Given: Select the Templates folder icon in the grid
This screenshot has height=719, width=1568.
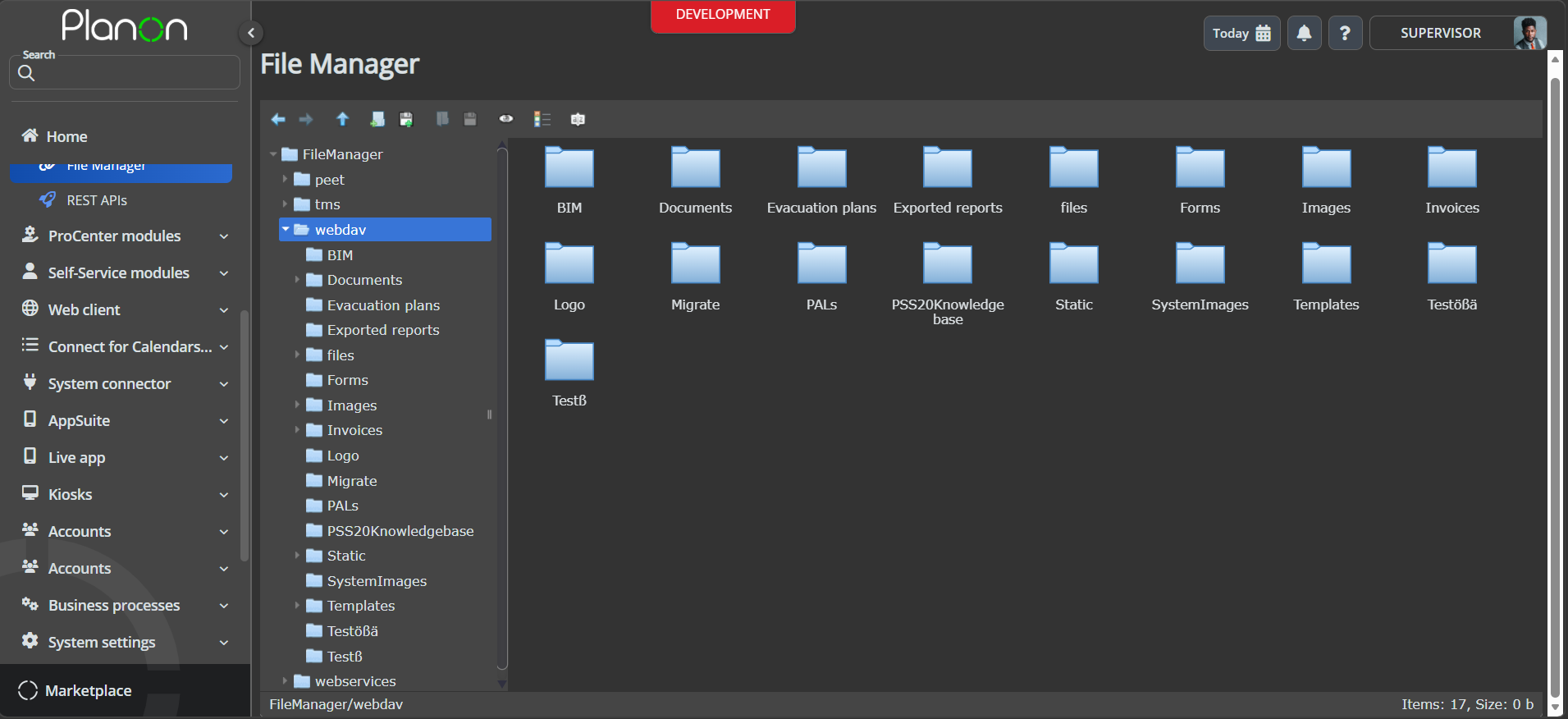Looking at the screenshot, I should (1327, 263).
